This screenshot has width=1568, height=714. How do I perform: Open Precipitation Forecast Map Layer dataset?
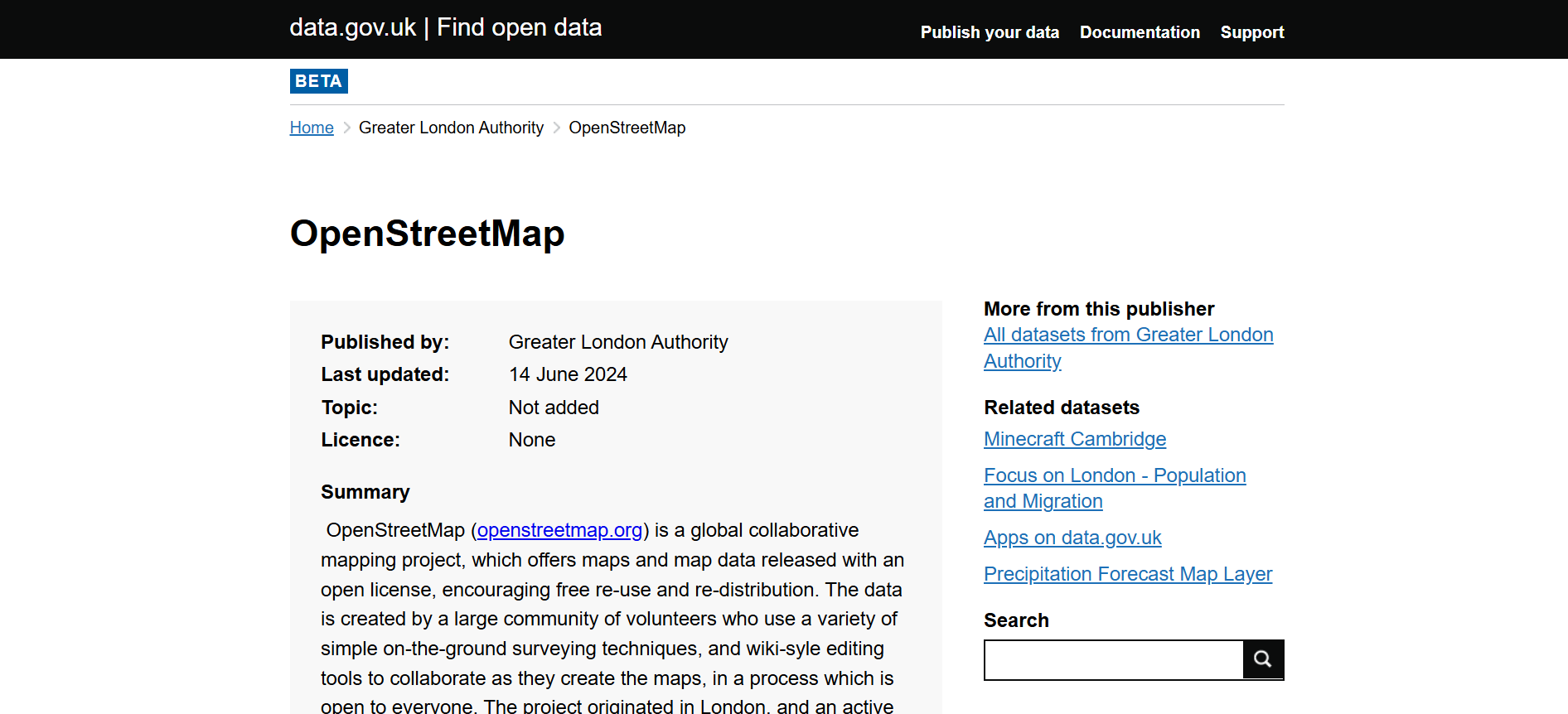(1128, 574)
